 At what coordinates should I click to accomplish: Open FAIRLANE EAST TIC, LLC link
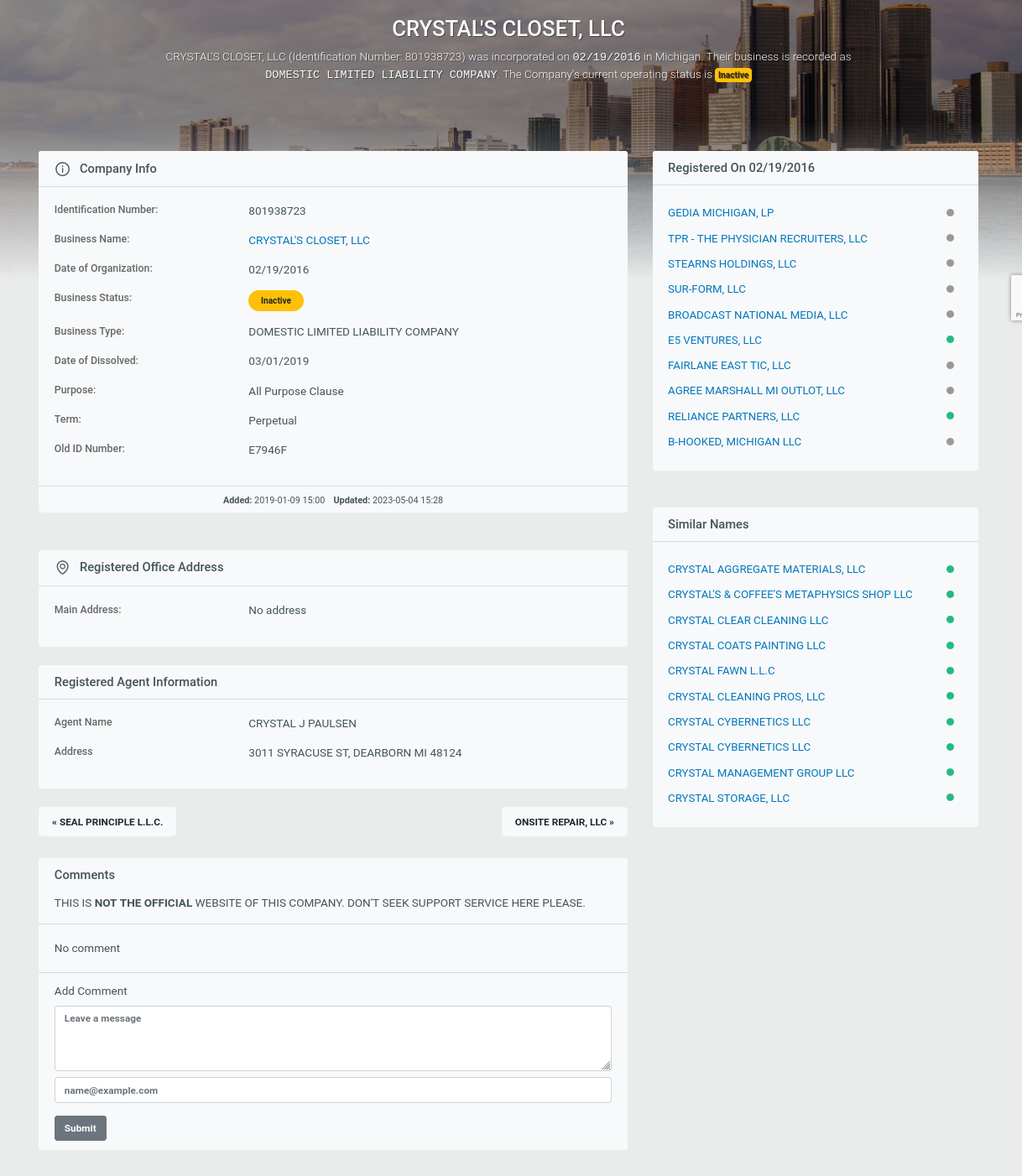(729, 365)
